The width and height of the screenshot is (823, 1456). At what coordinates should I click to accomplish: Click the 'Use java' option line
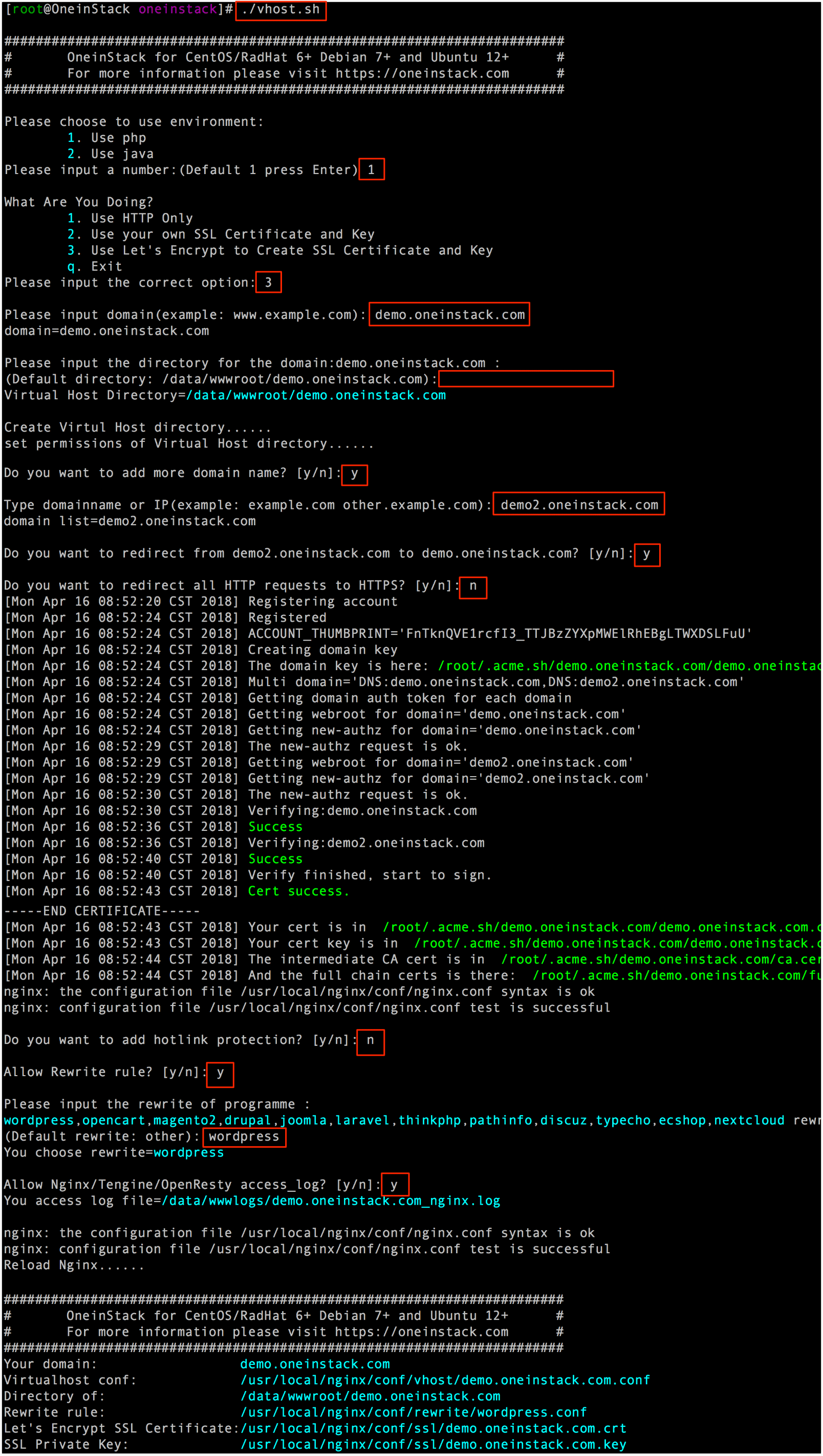(111, 154)
